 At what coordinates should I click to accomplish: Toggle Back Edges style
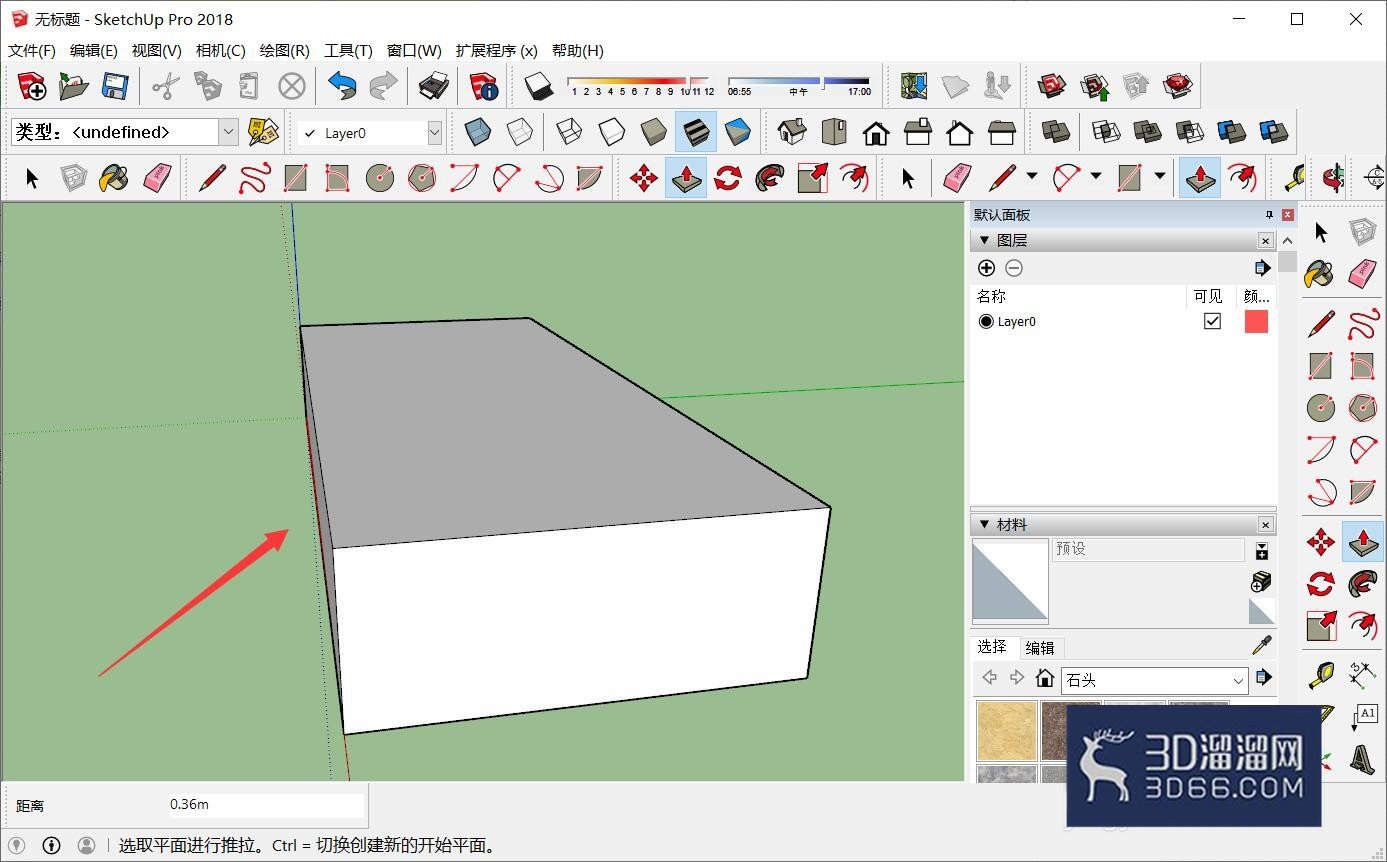tap(519, 132)
